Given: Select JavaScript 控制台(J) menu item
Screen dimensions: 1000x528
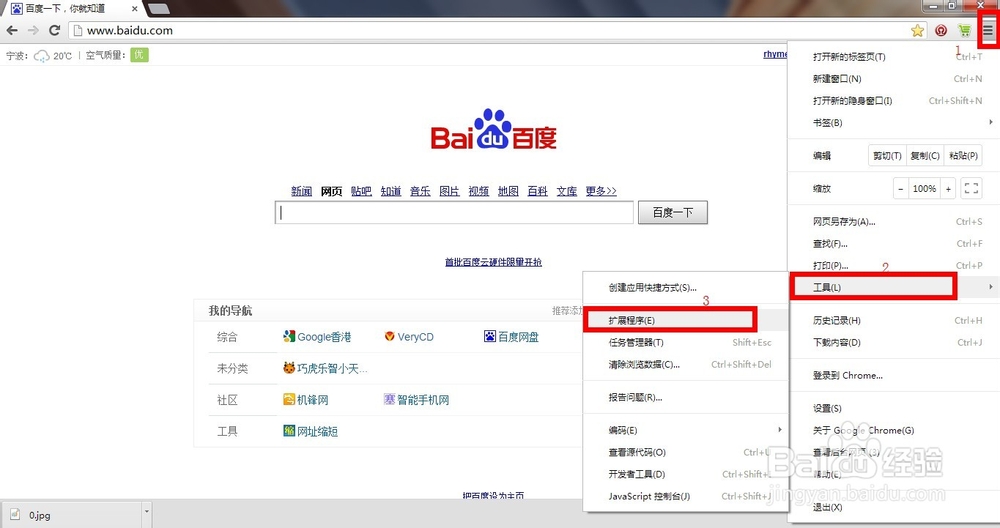Looking at the screenshot, I should point(686,496).
